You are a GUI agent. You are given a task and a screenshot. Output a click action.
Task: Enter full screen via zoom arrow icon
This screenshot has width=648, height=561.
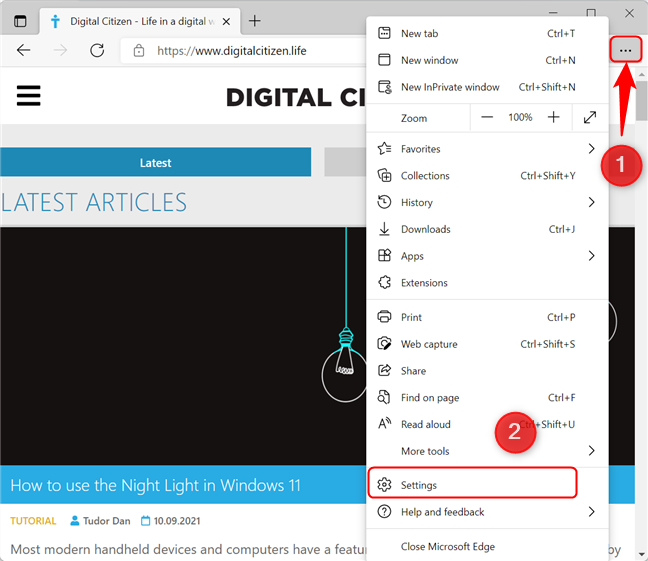point(590,117)
